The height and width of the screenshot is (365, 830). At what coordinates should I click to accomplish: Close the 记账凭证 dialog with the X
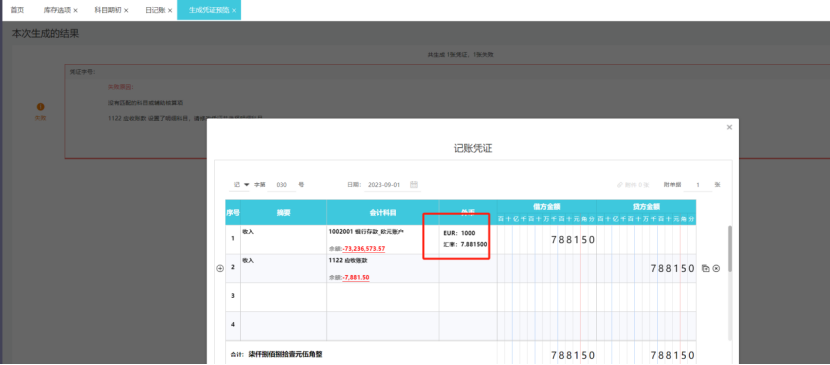[729, 127]
